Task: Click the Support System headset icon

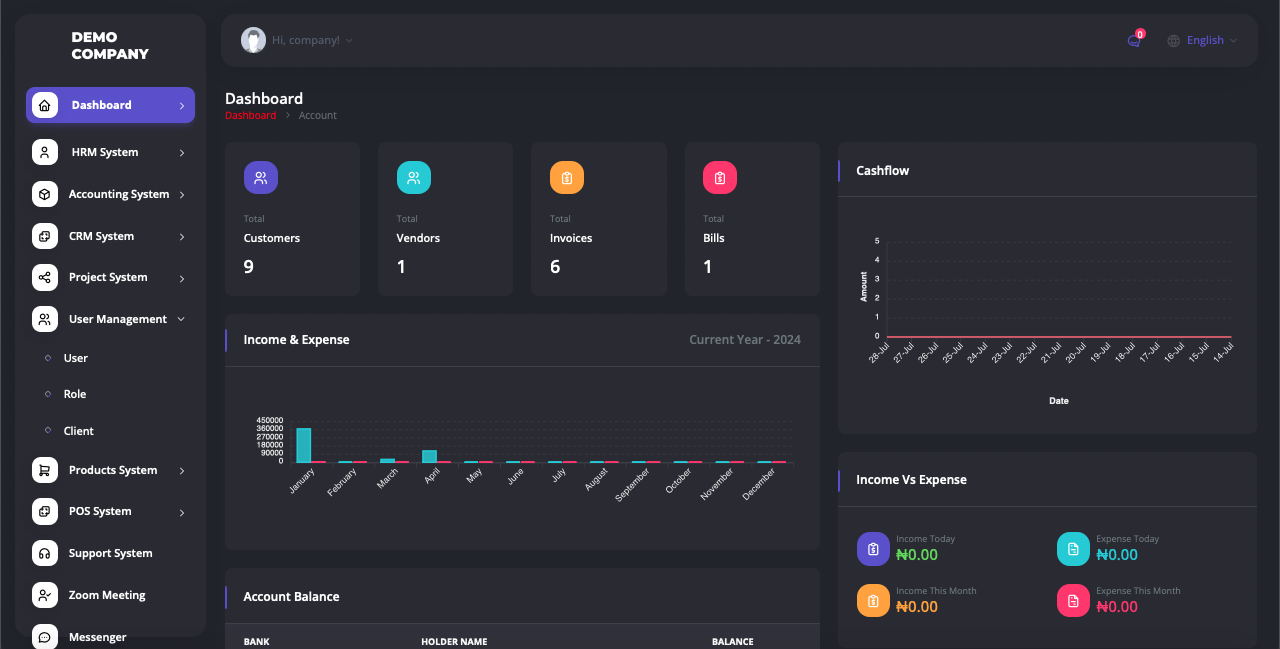Action: tap(44, 553)
